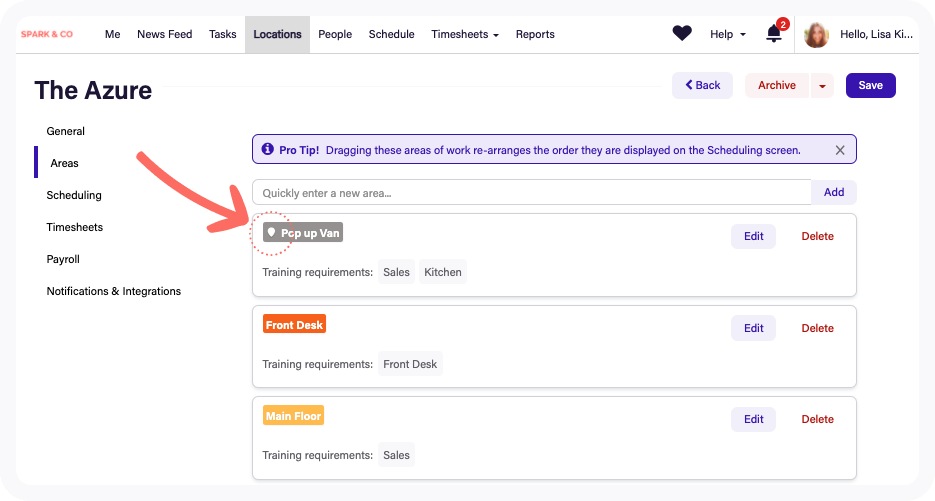
Task: Open the Timesheets sidebar section
Action: point(75,227)
